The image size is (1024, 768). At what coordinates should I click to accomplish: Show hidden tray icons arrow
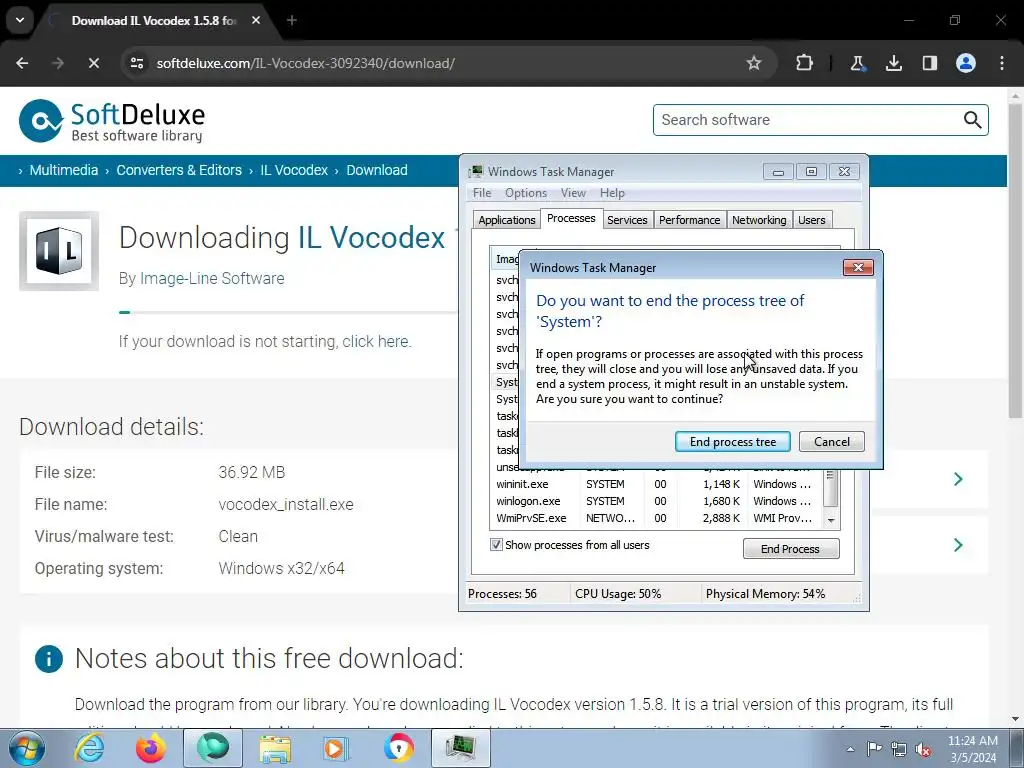pos(850,749)
